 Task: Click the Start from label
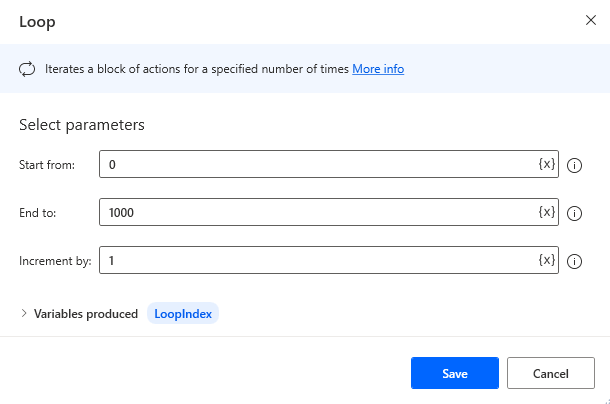[x=47, y=165]
